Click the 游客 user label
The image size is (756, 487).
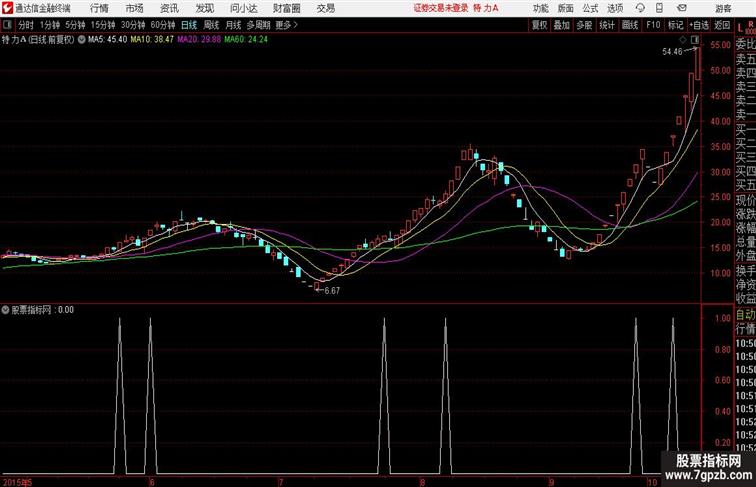[723, 8]
